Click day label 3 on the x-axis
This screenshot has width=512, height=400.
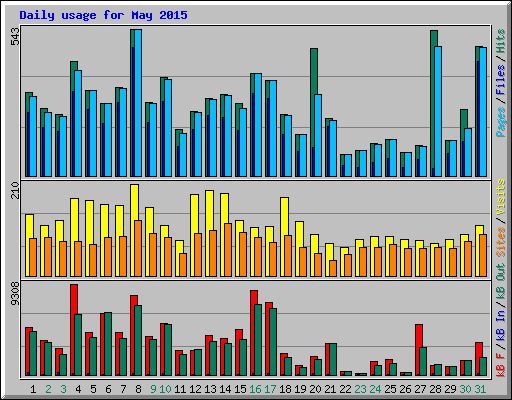click(63, 389)
